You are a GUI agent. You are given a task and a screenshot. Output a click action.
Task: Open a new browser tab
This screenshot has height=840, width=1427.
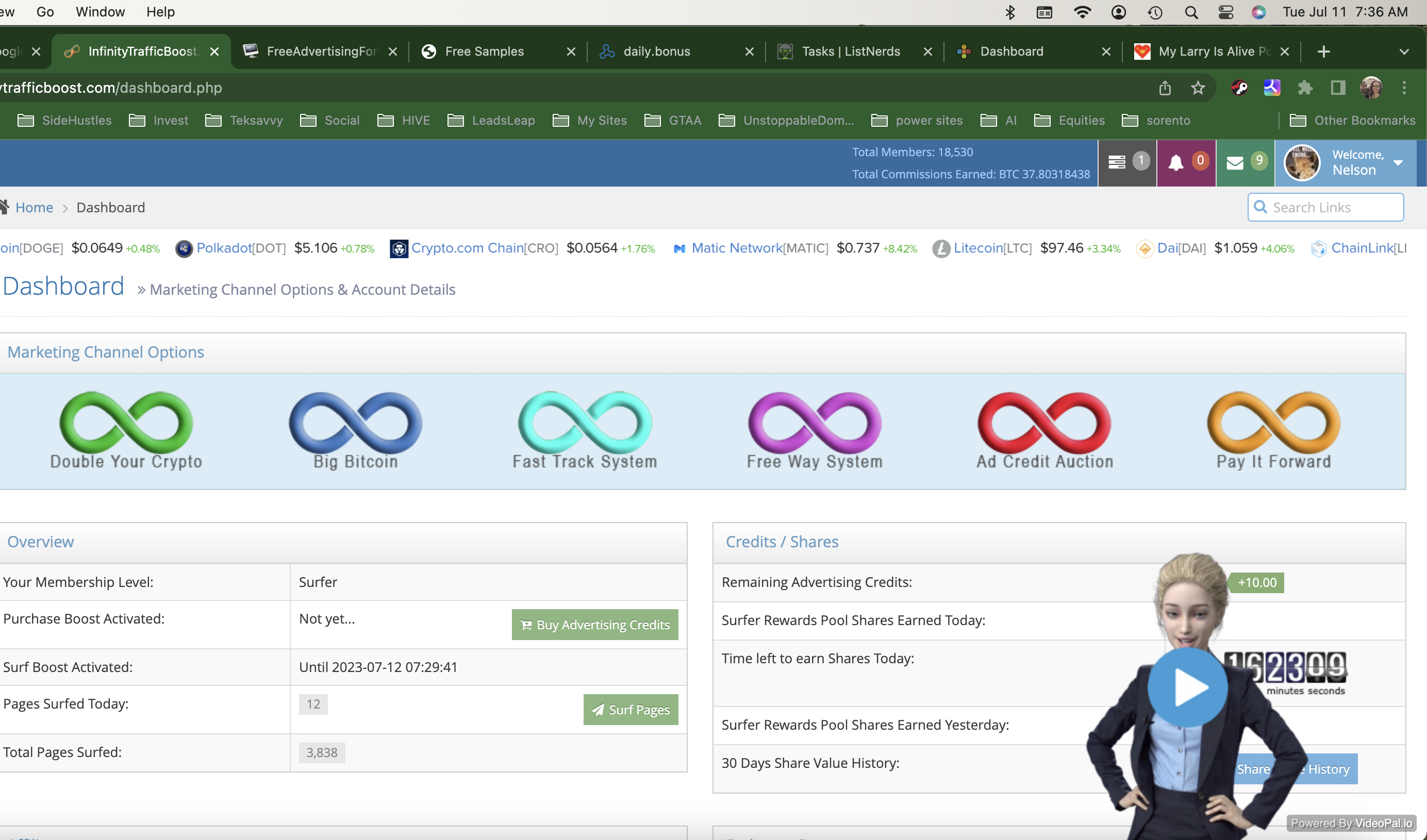coord(1323,52)
